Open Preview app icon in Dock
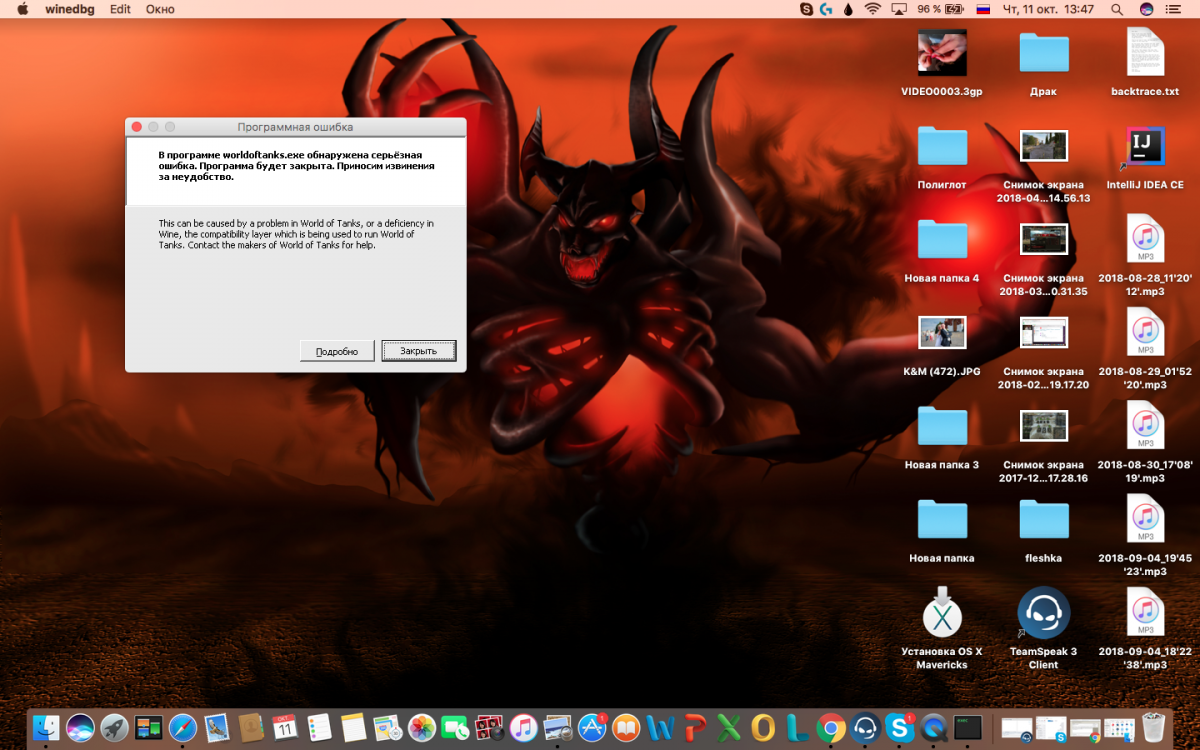1200x750 pixels. [558, 727]
